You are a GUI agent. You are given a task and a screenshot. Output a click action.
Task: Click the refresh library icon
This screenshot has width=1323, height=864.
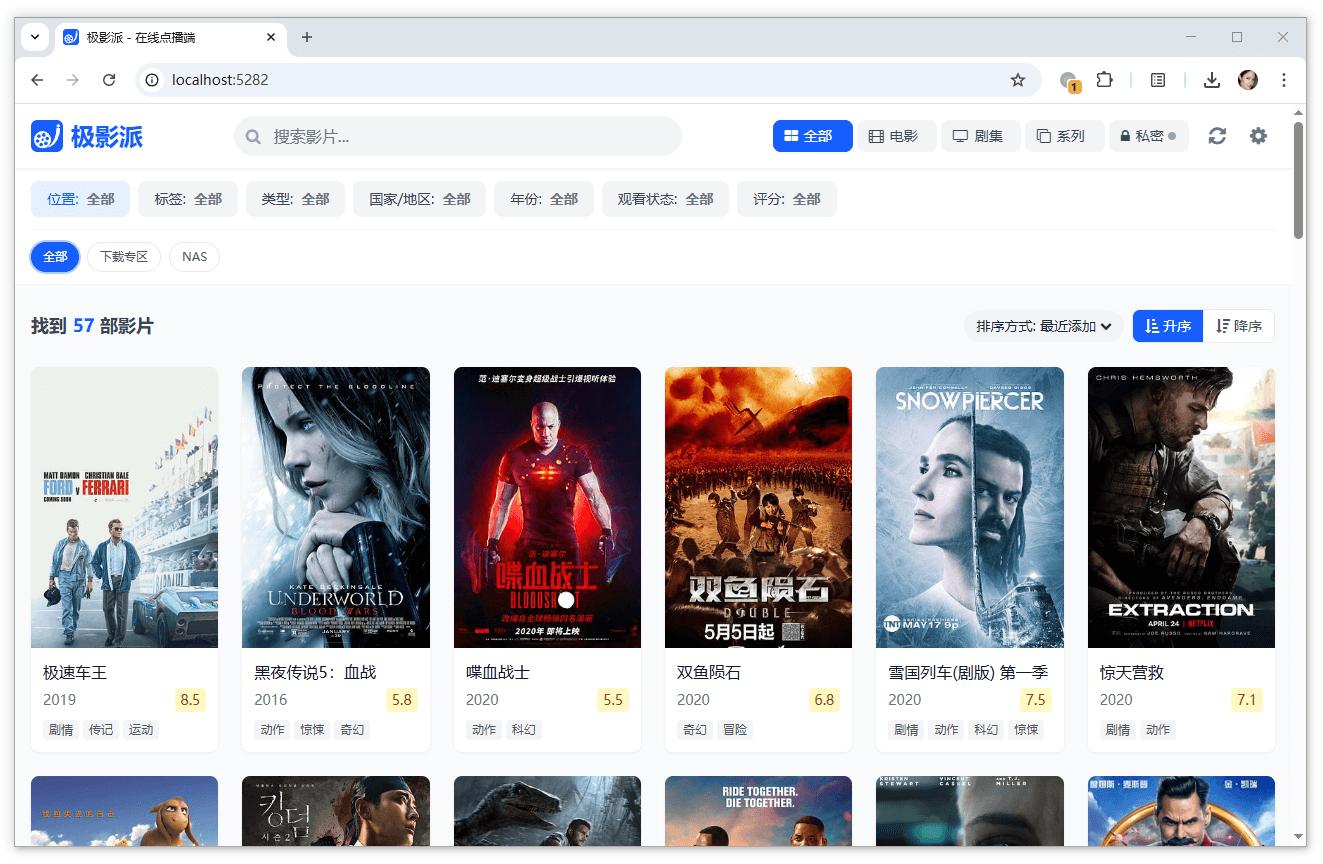click(1217, 136)
